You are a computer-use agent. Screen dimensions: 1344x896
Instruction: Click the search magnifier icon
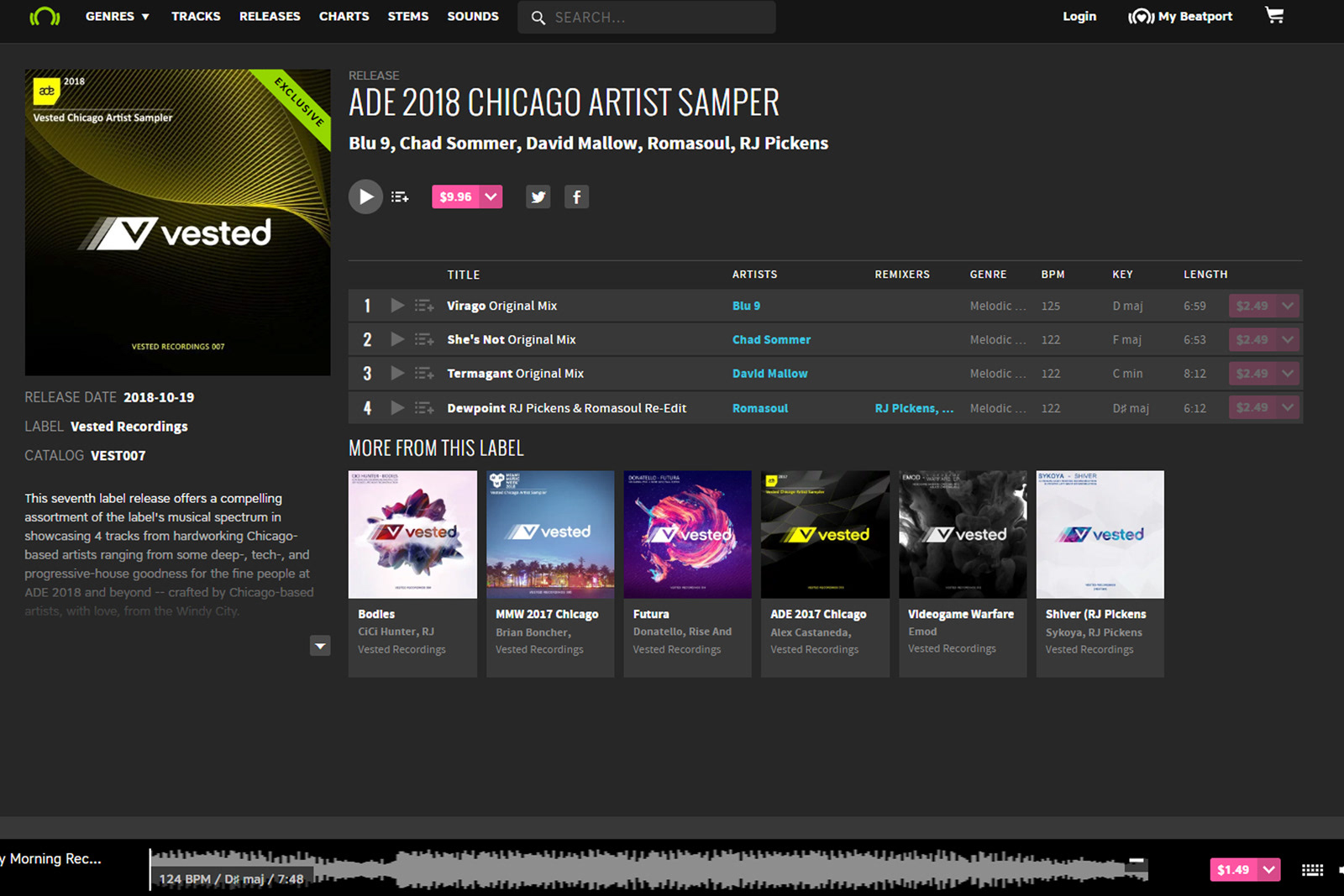click(538, 18)
